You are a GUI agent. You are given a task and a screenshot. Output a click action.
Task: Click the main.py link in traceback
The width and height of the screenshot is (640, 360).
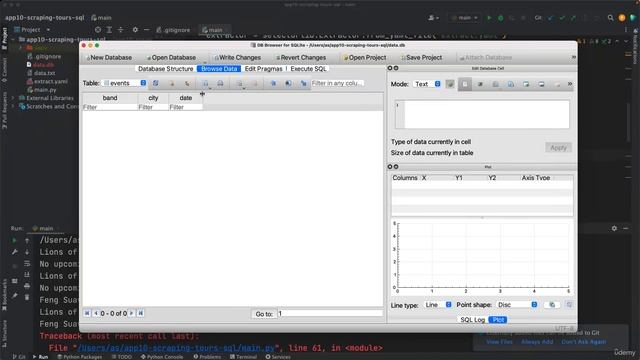176,348
